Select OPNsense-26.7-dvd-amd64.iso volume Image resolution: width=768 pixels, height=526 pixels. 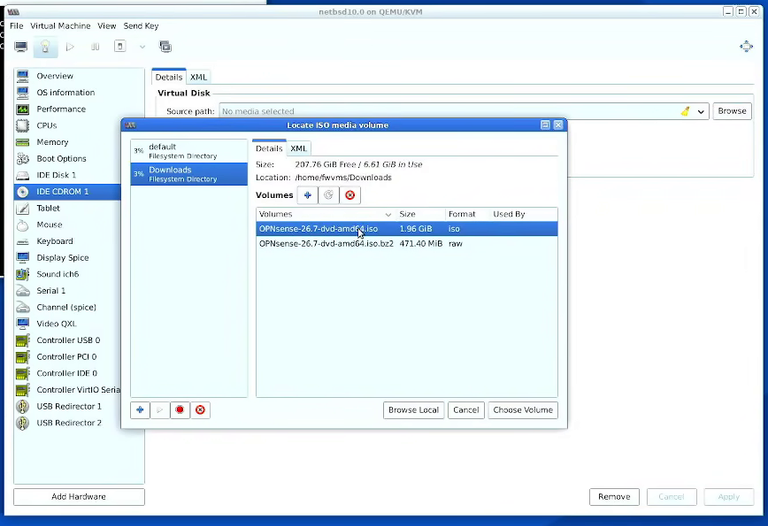pos(407,229)
